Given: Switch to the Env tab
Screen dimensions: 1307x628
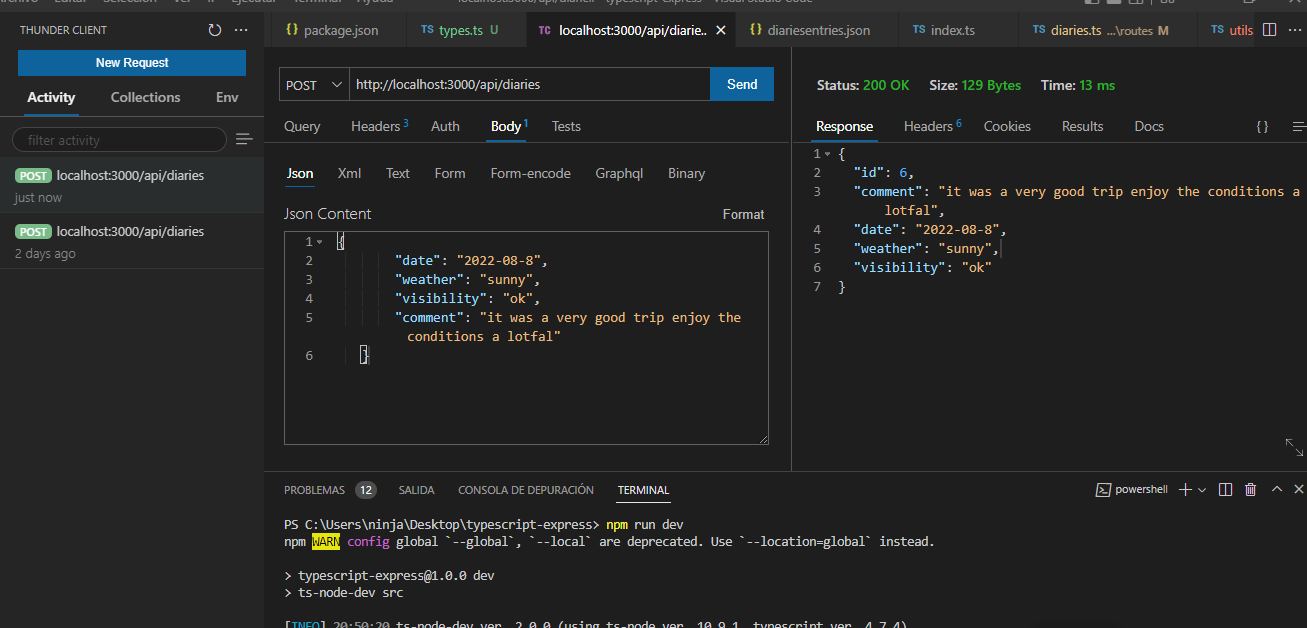Looking at the screenshot, I should tap(227, 97).
